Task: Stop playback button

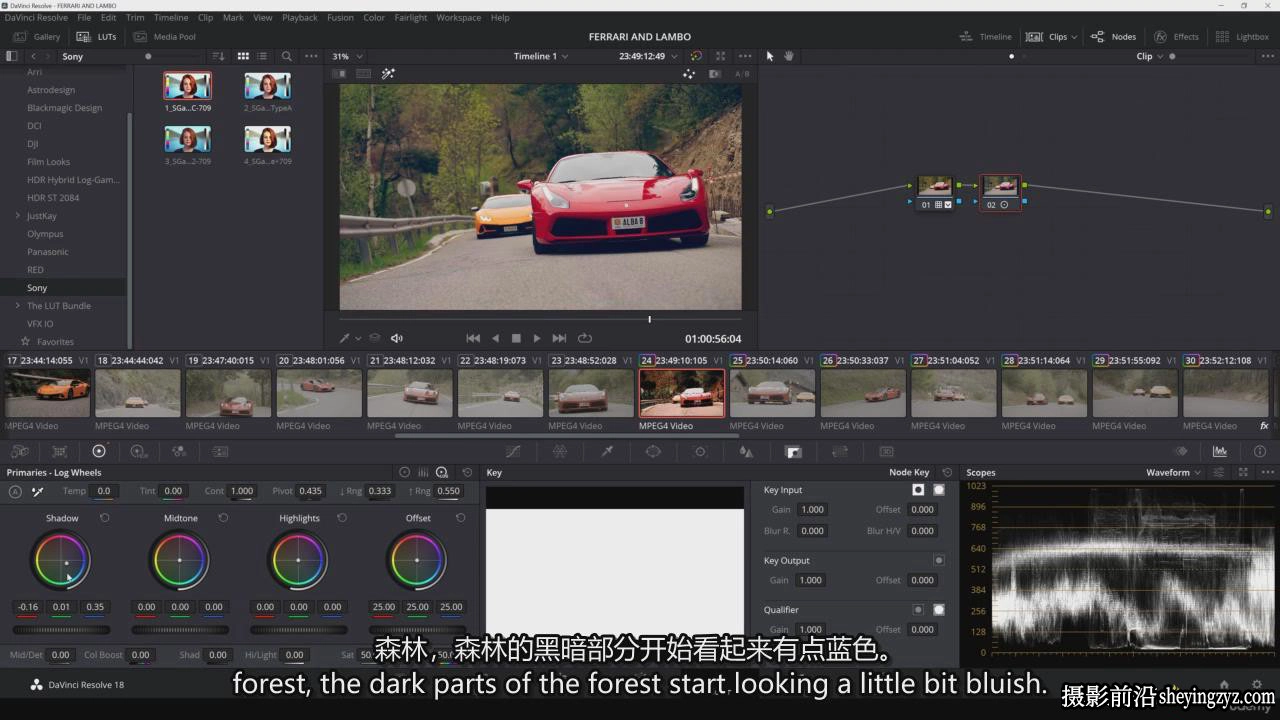Action: (x=516, y=338)
